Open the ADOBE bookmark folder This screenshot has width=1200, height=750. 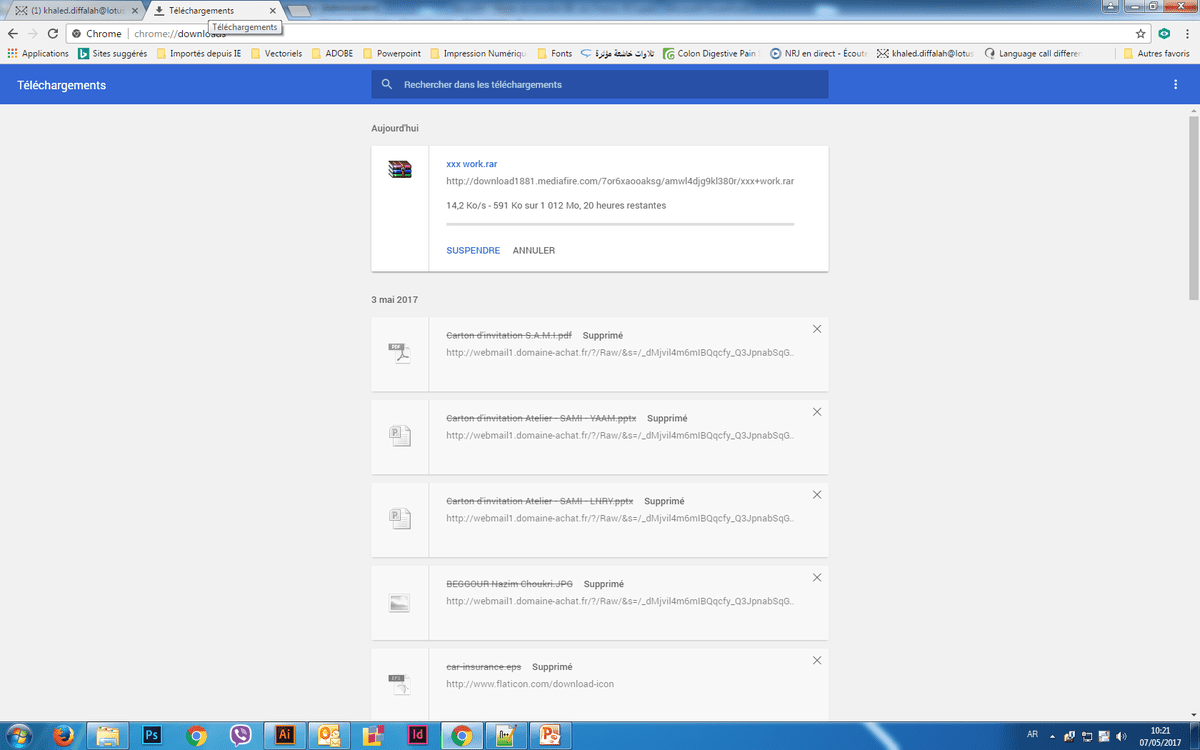point(331,54)
